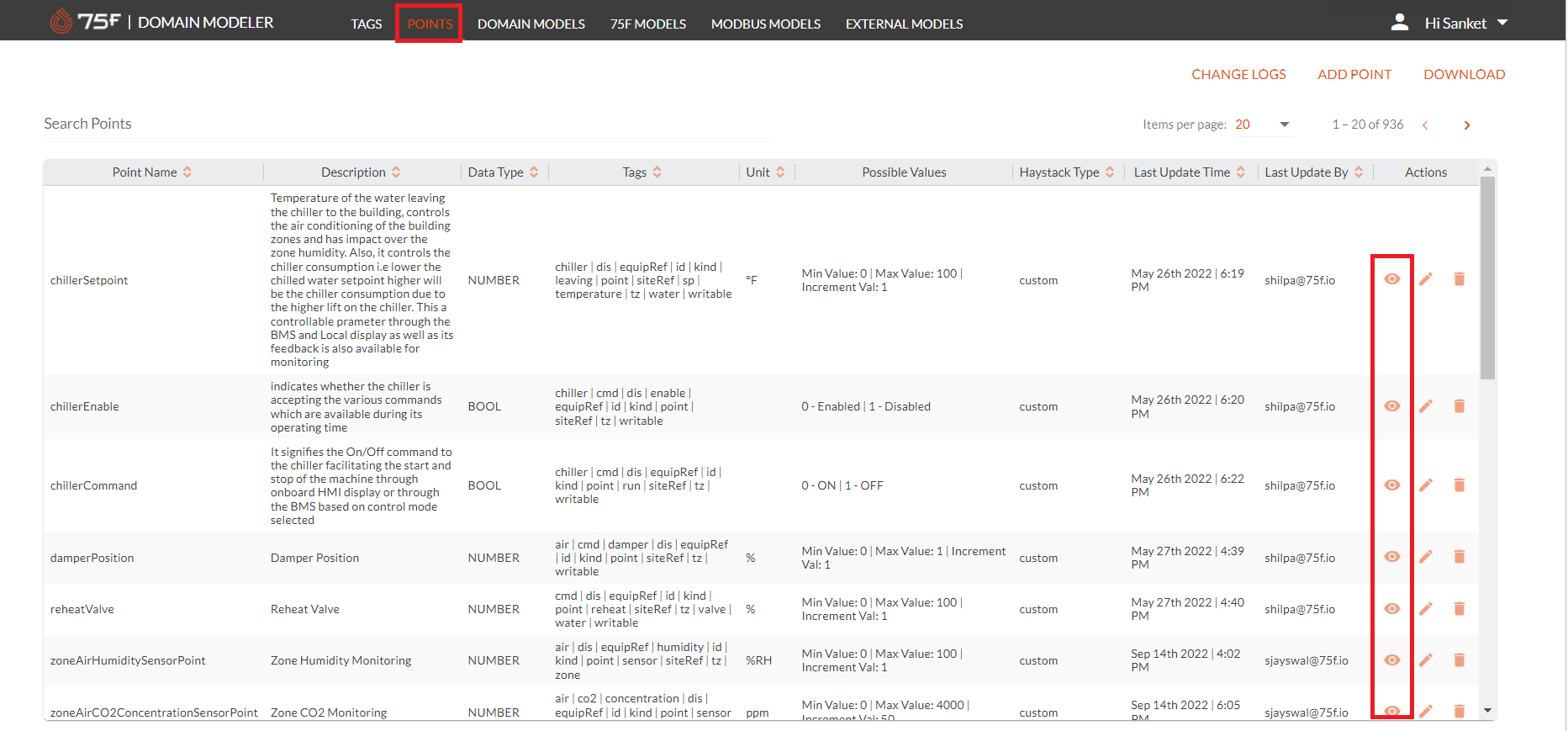Image resolution: width=1568 pixels, height=731 pixels.
Task: Focus the Search Points field
Action: (x=407, y=124)
